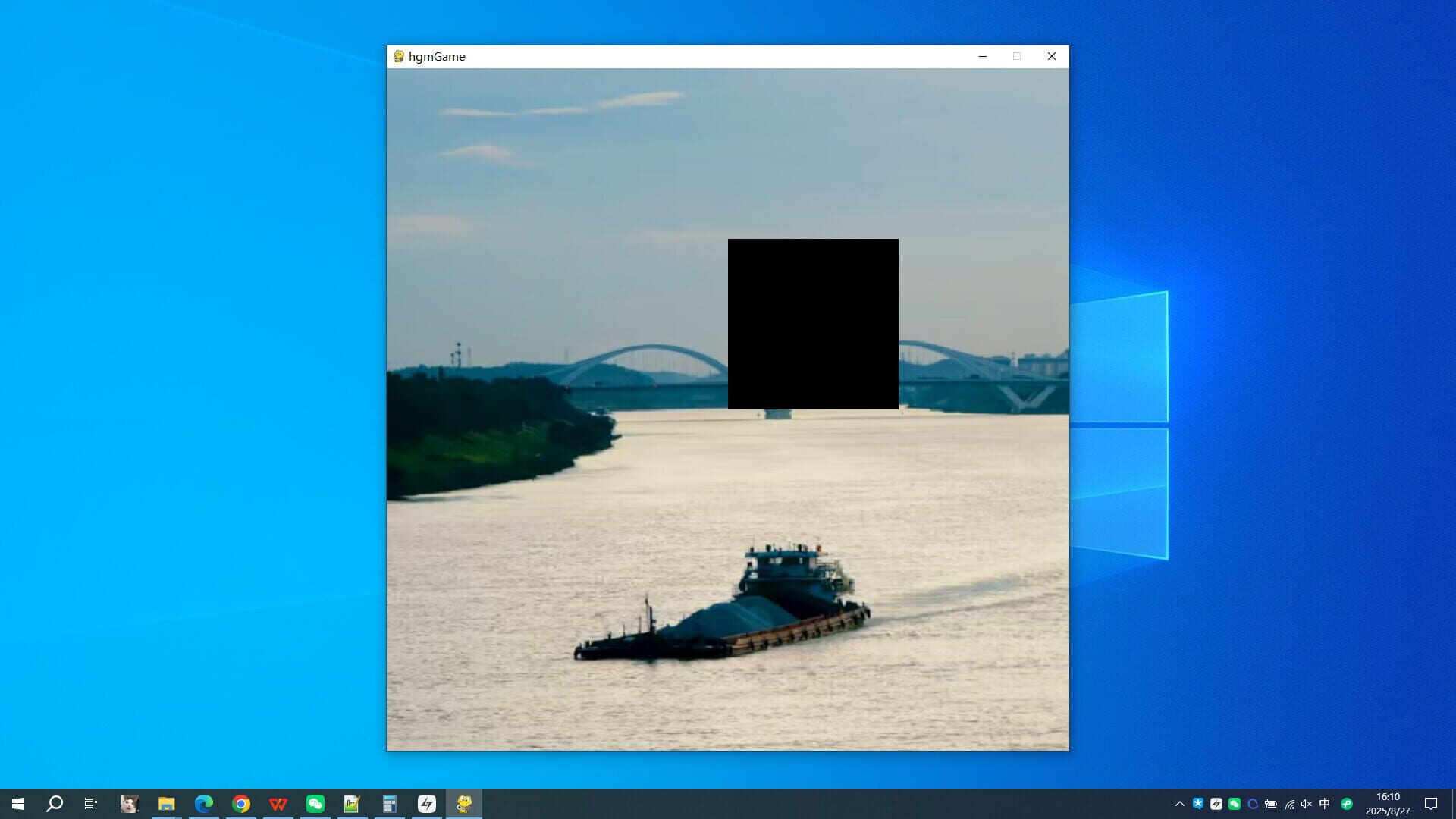The width and height of the screenshot is (1456, 819).
Task: Open Google Chrome from the taskbar
Action: pos(241,803)
